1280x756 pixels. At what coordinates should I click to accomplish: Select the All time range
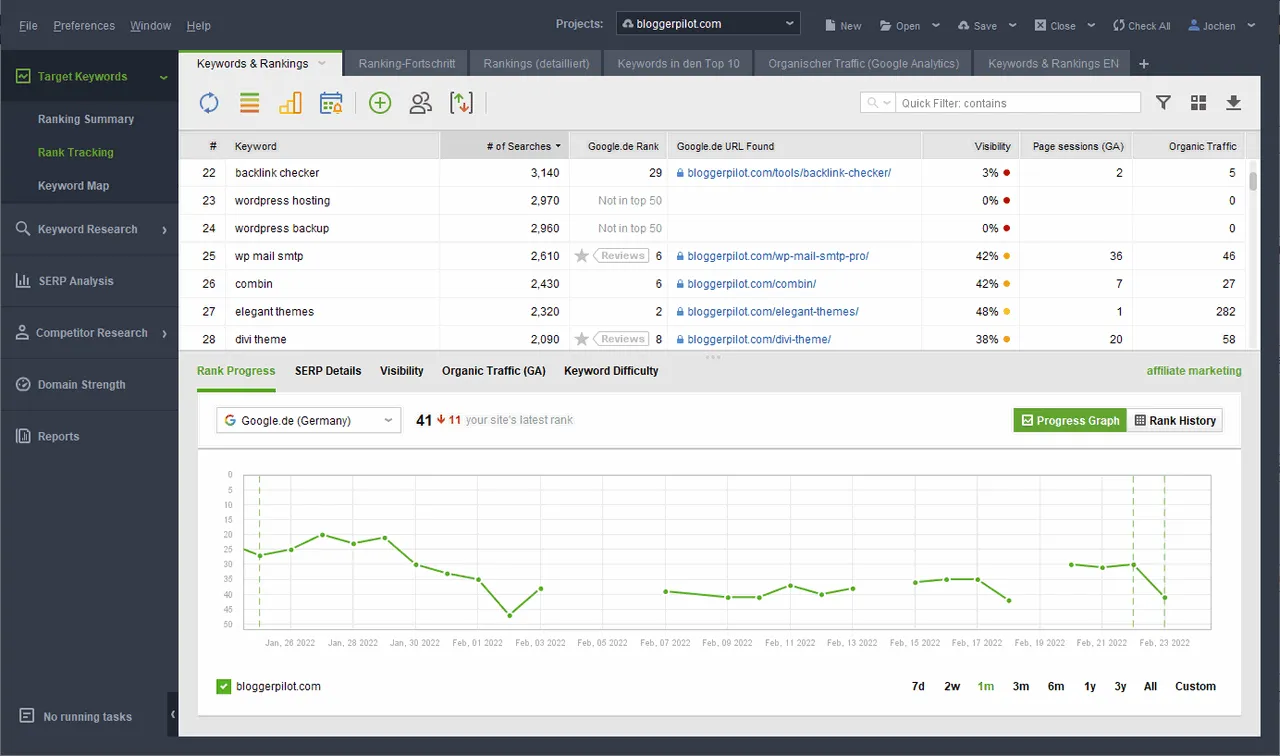pos(1151,686)
